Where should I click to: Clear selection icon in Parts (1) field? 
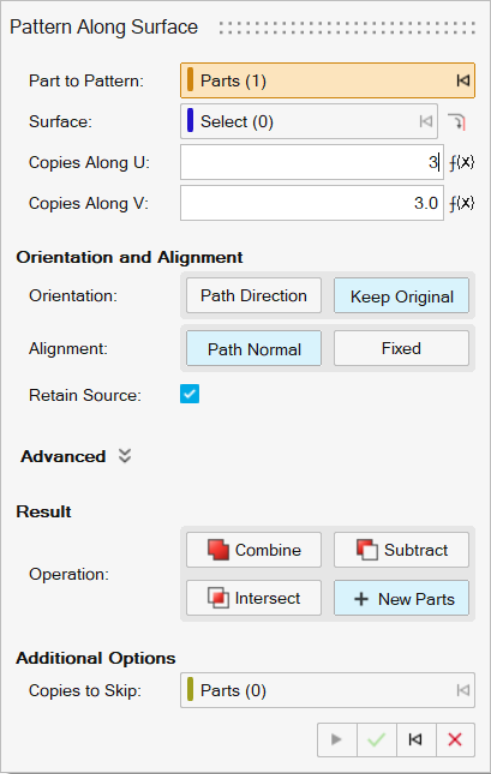[x=463, y=80]
